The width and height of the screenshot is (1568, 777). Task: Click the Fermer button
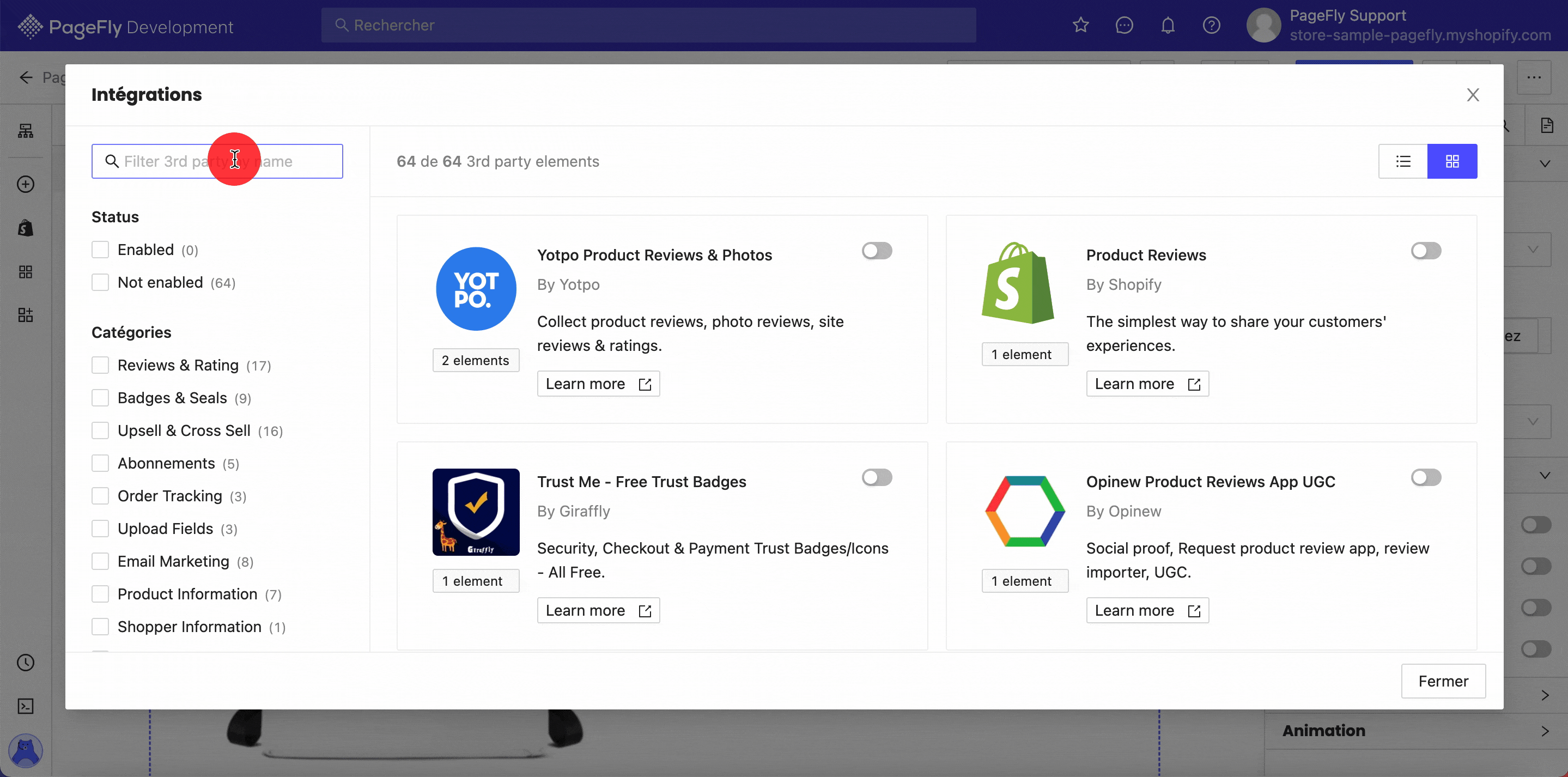[1443, 681]
